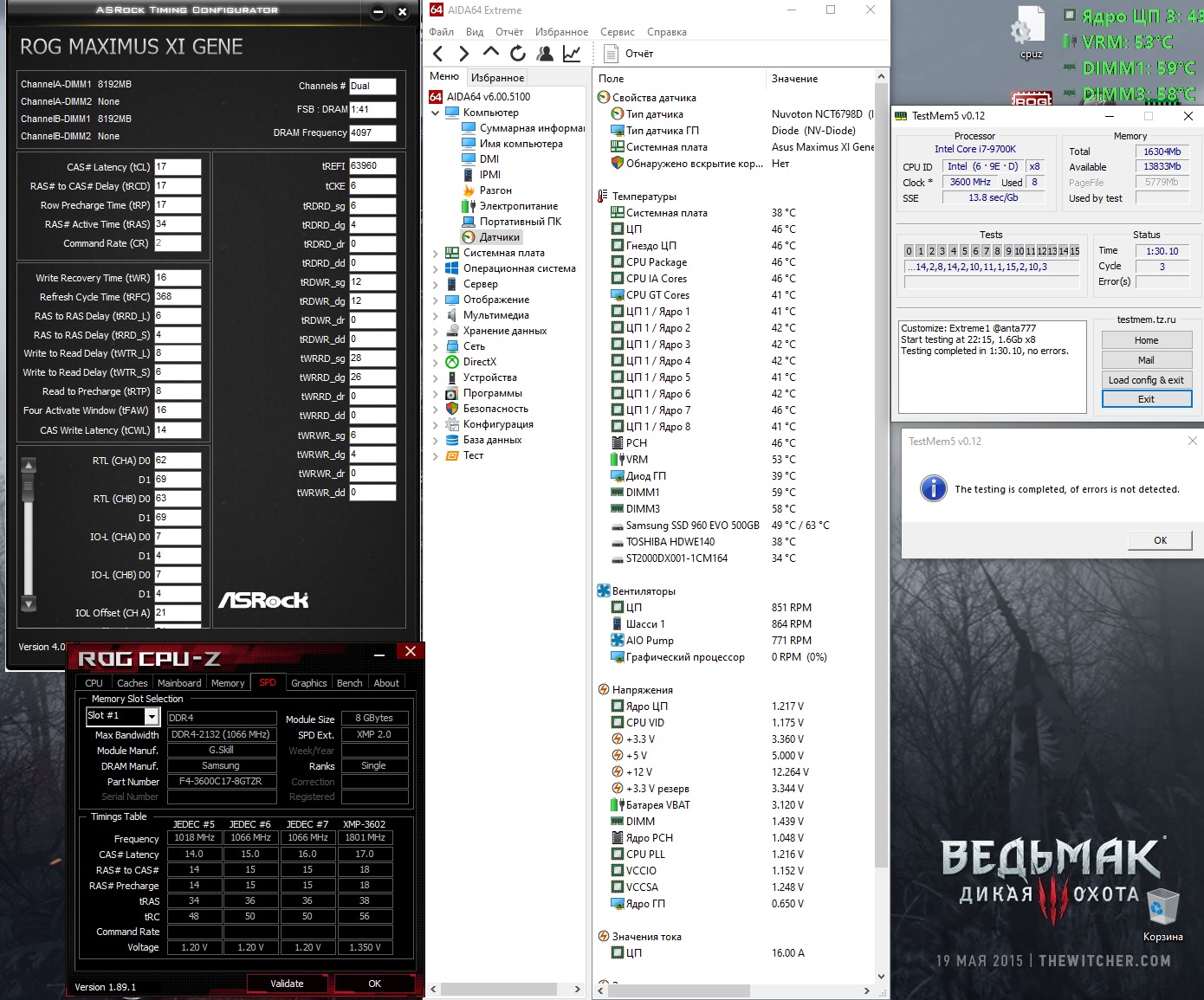The width and height of the screenshot is (1204, 1000).
Task: Click the Мультимедиа icon in tree
Action: [x=452, y=315]
